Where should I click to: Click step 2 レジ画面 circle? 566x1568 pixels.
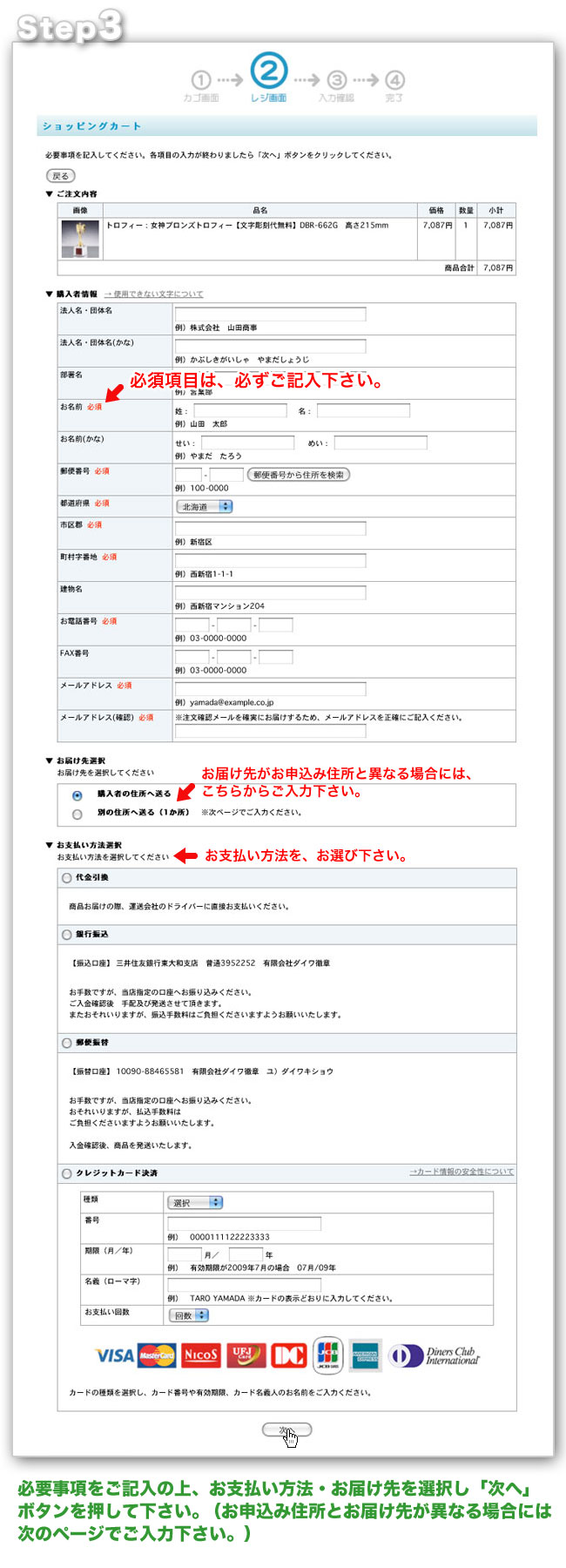tap(268, 71)
